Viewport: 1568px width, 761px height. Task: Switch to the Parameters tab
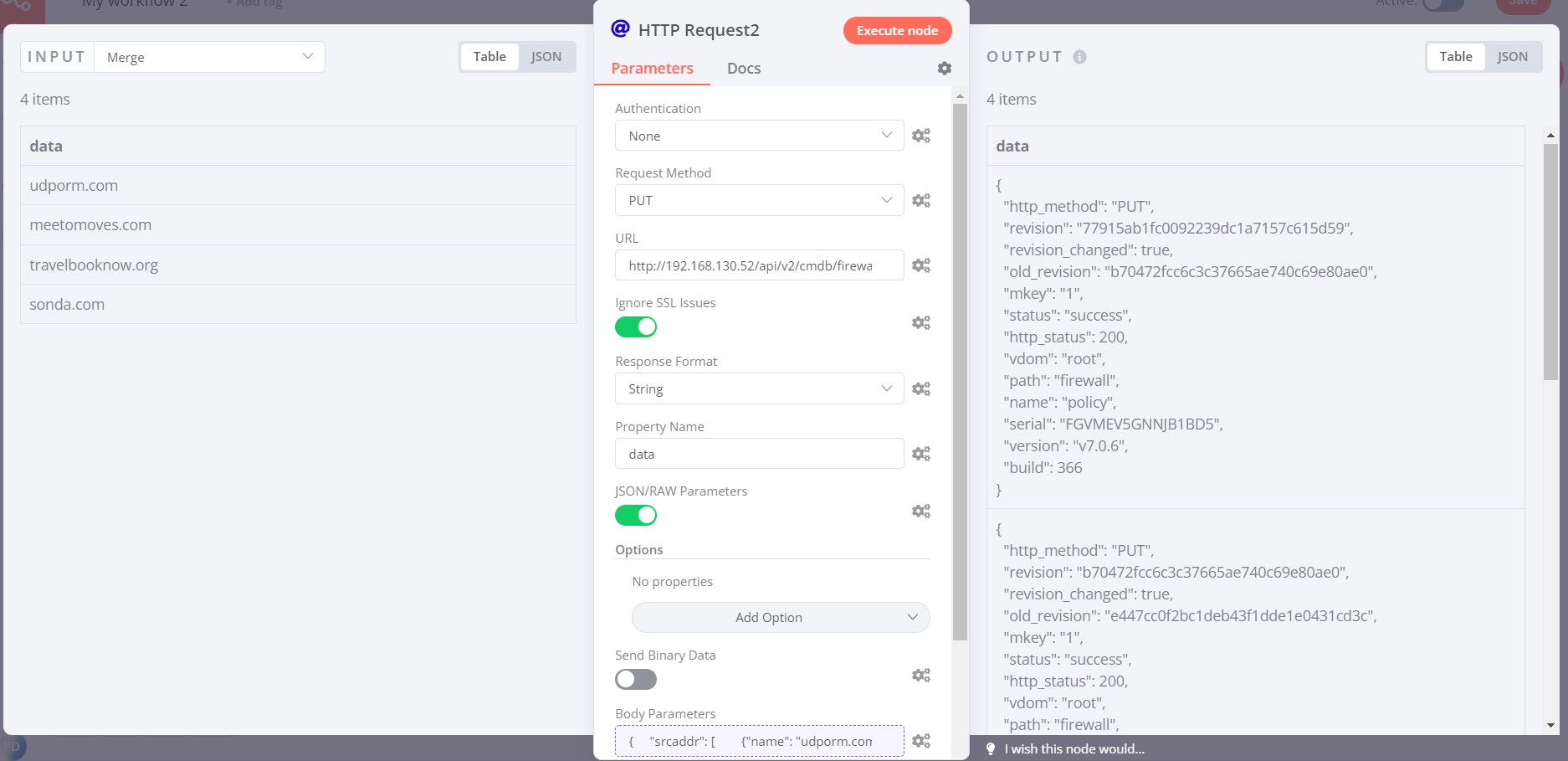point(652,69)
